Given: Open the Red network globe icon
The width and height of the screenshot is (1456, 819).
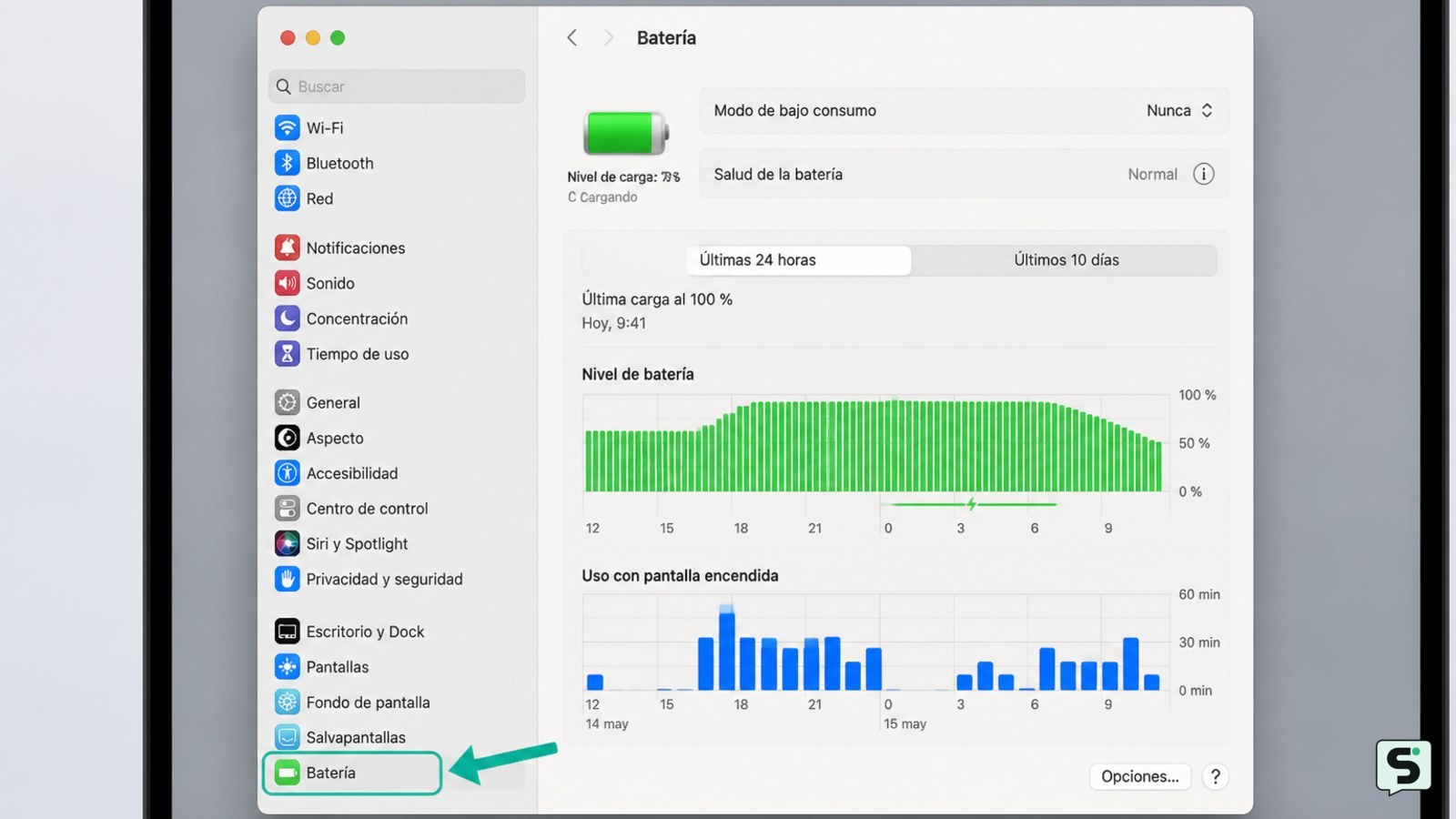Looking at the screenshot, I should click(x=287, y=198).
